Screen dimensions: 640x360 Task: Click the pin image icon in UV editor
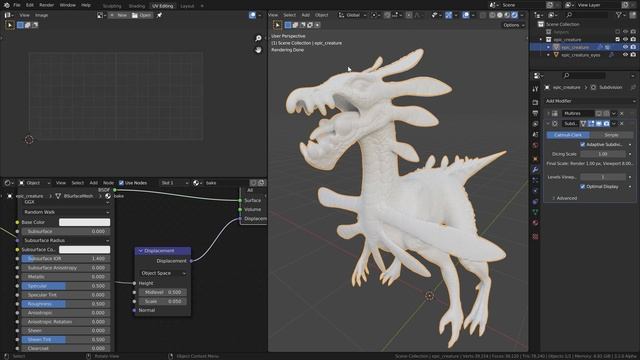point(159,15)
